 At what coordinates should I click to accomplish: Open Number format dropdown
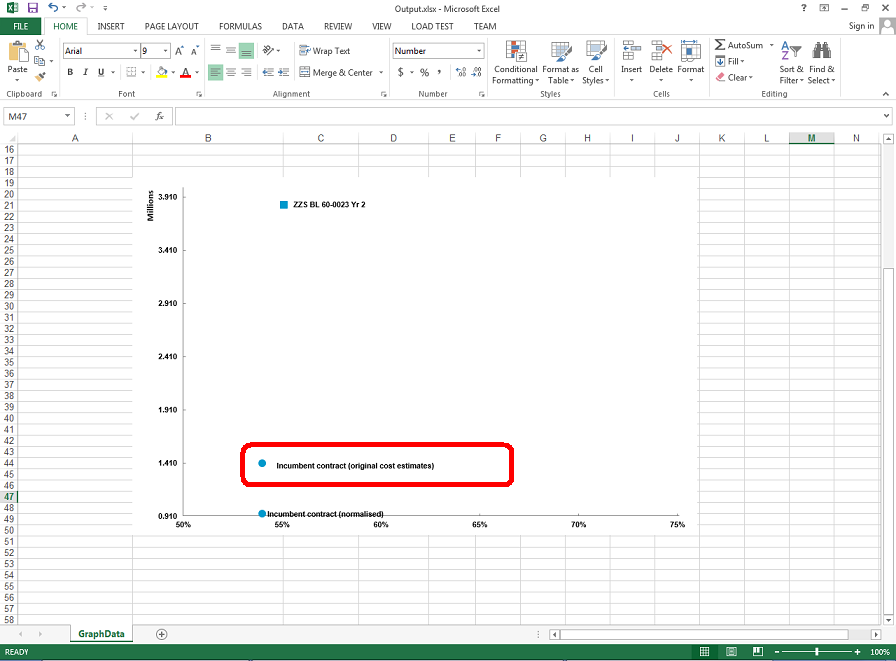click(479, 51)
